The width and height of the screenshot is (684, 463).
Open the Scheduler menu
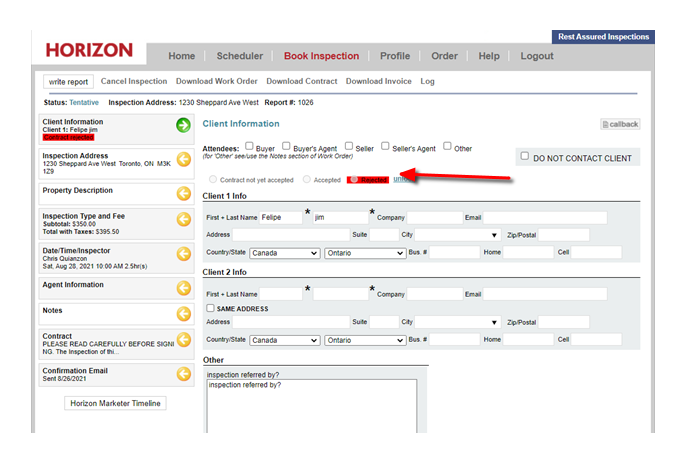pos(240,56)
